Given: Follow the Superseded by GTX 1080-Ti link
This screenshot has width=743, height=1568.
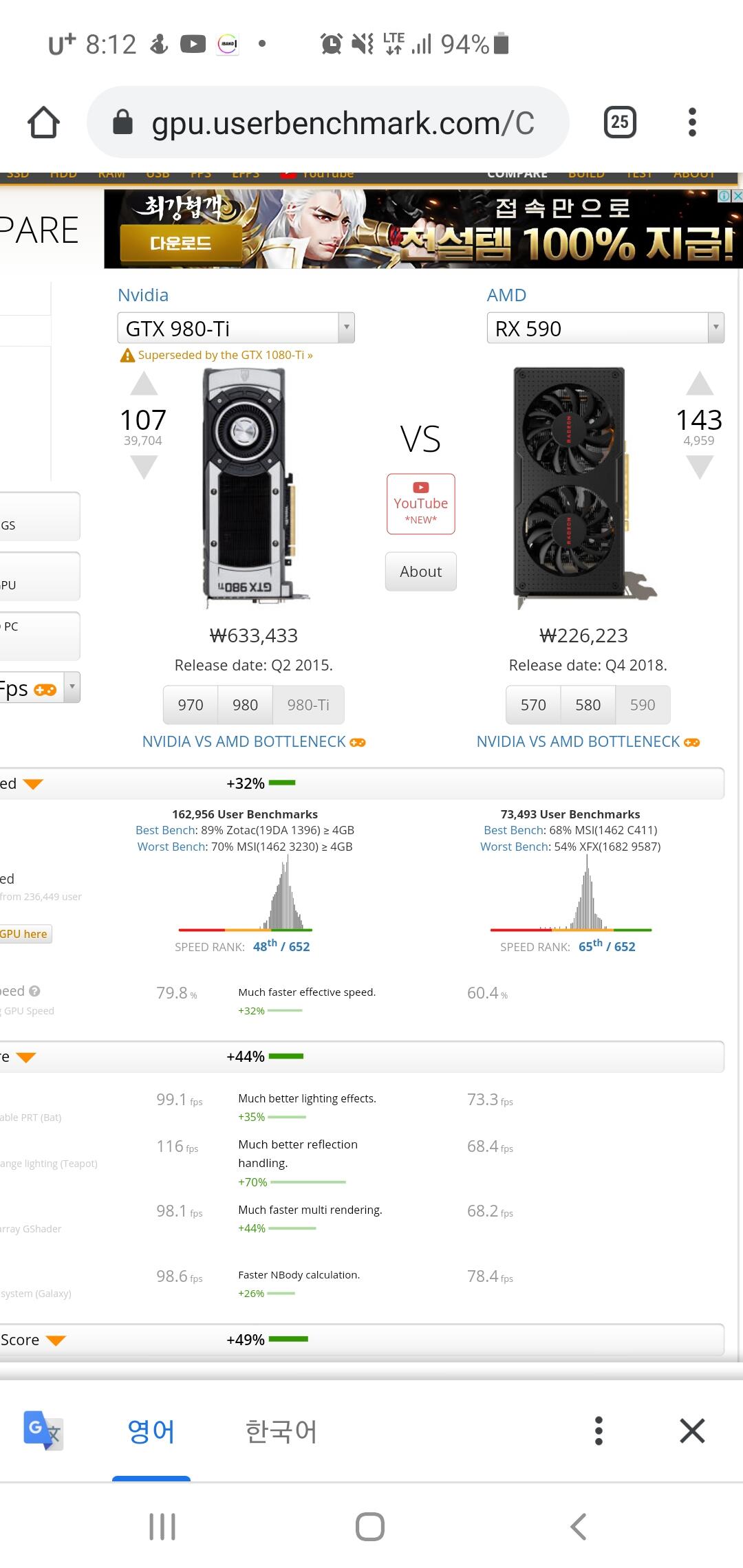Looking at the screenshot, I should (x=225, y=355).
